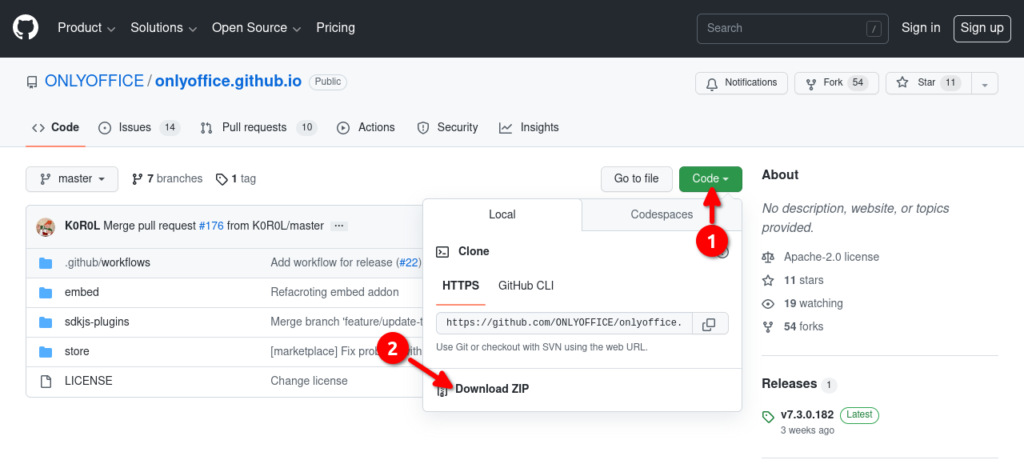Open release v7.3.0.182
The width and height of the screenshot is (1024, 476).
807,415
